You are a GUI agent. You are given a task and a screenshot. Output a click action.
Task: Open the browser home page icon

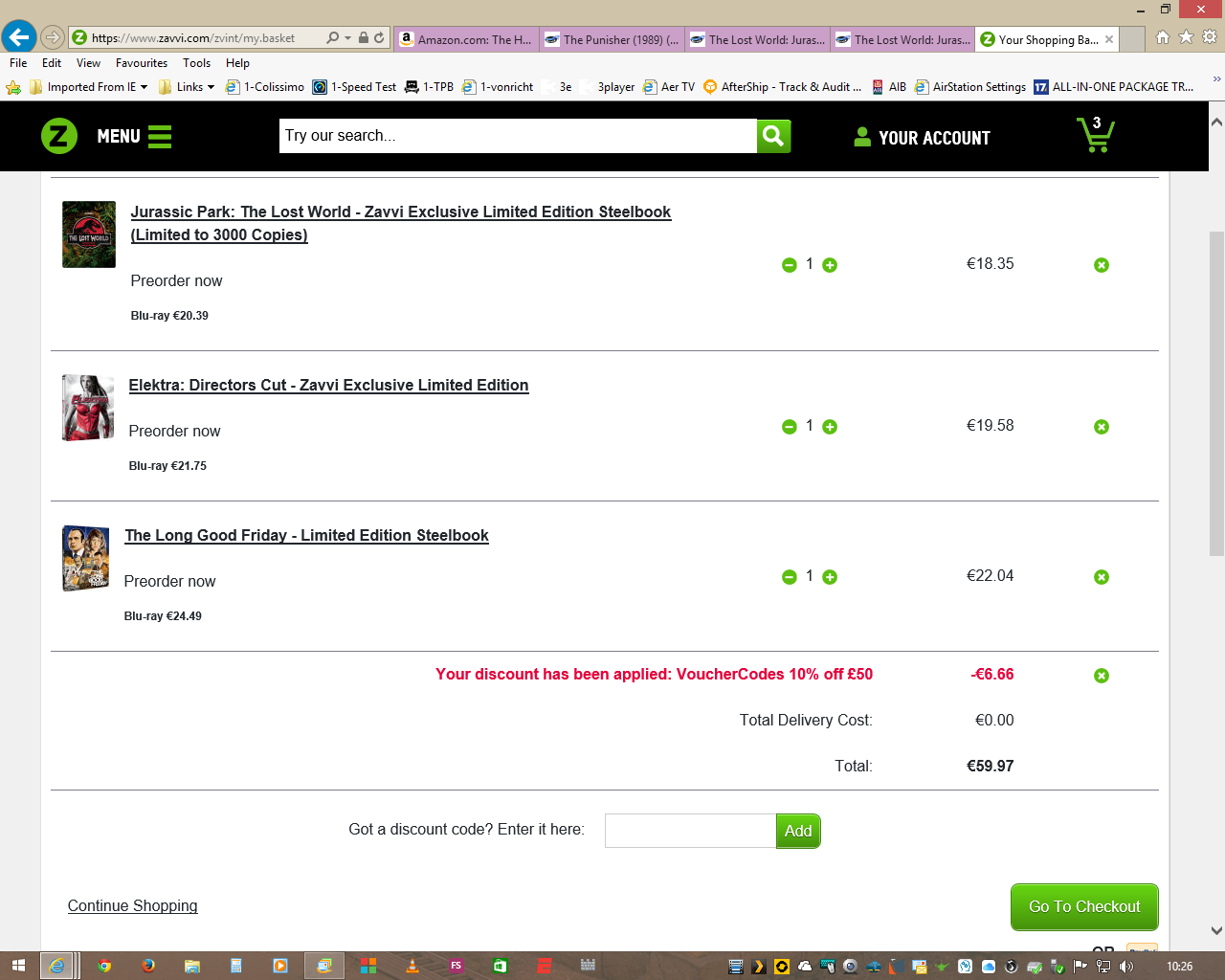[x=1163, y=37]
